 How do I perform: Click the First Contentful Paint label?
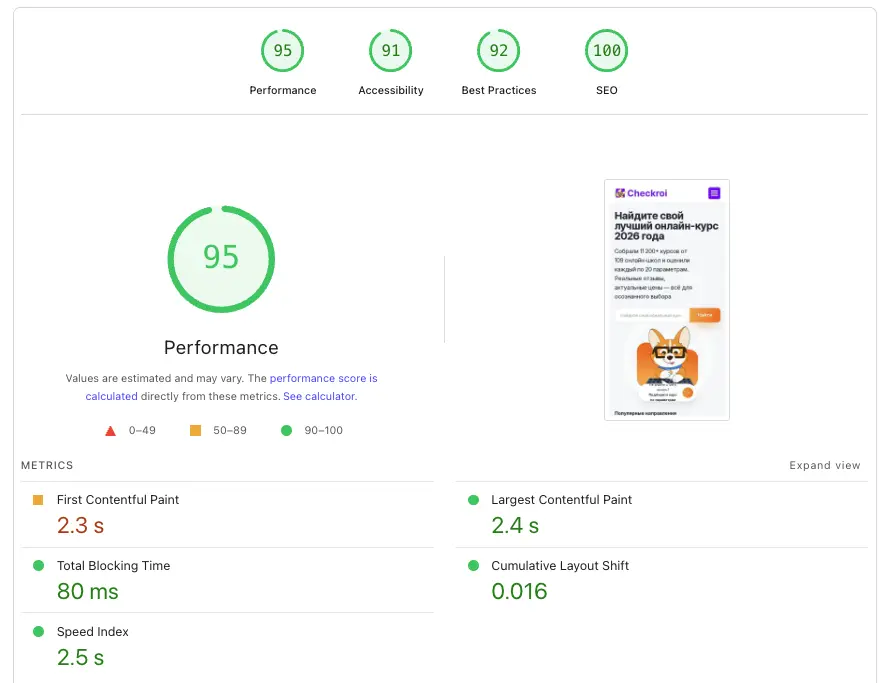[x=118, y=500]
